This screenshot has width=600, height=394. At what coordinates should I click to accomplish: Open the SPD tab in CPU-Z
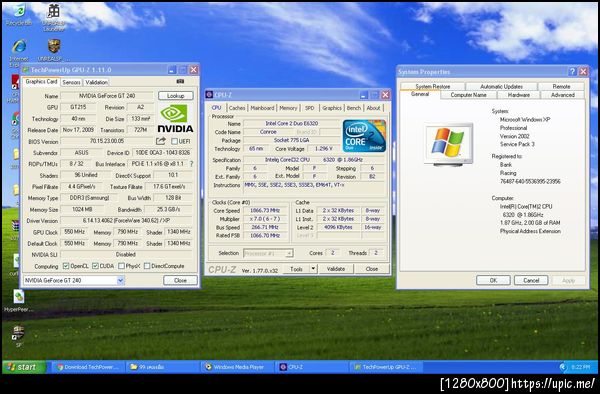tap(310, 108)
